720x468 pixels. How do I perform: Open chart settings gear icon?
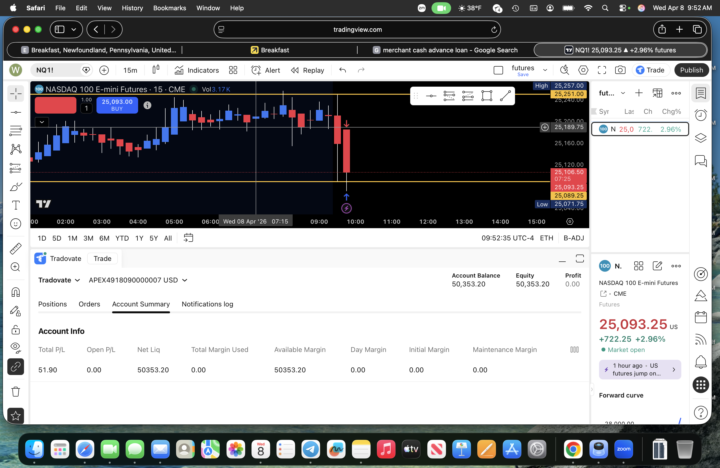pyautogui.click(x=583, y=70)
